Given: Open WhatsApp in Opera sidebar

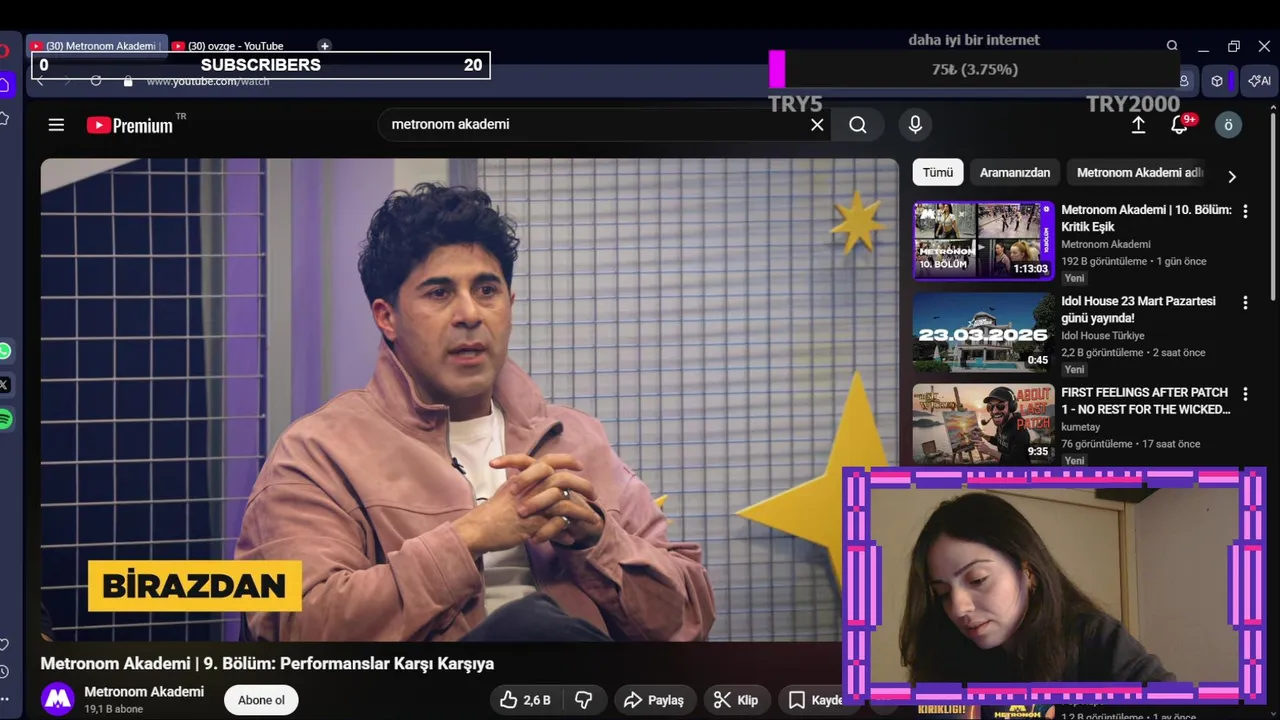Looking at the screenshot, I should [5, 351].
